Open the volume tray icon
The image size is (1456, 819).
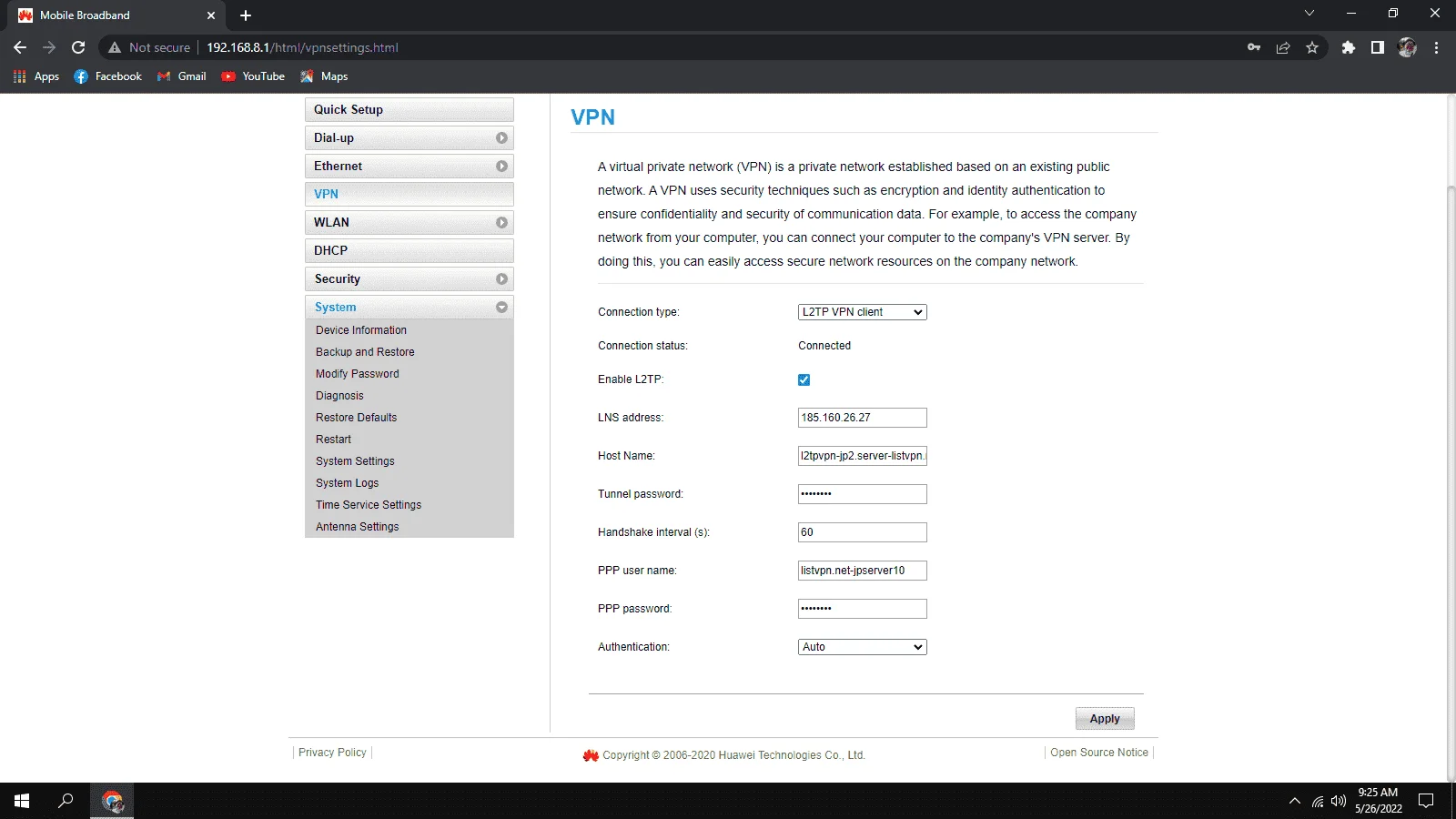point(1339,801)
